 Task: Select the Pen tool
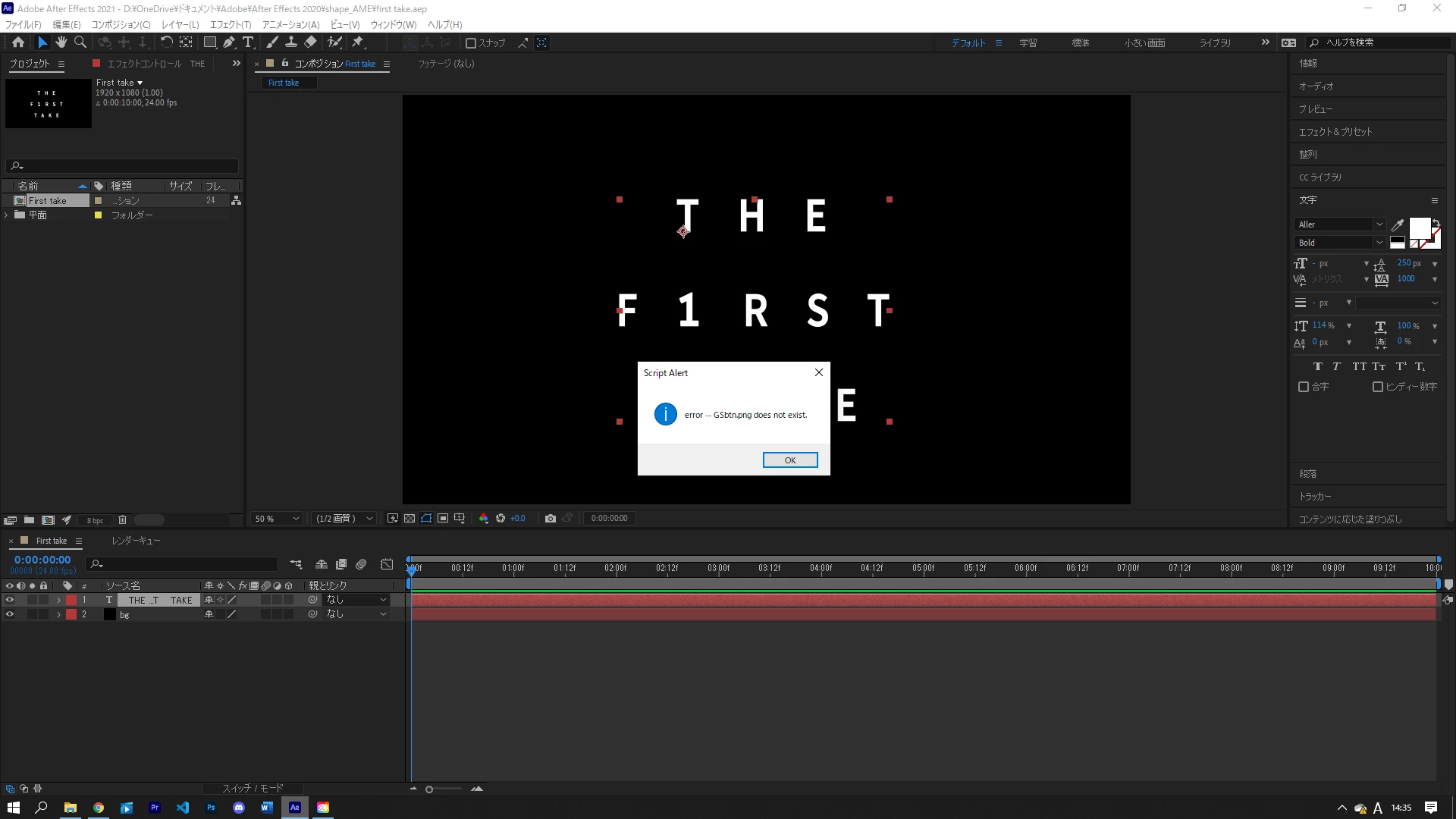point(228,42)
